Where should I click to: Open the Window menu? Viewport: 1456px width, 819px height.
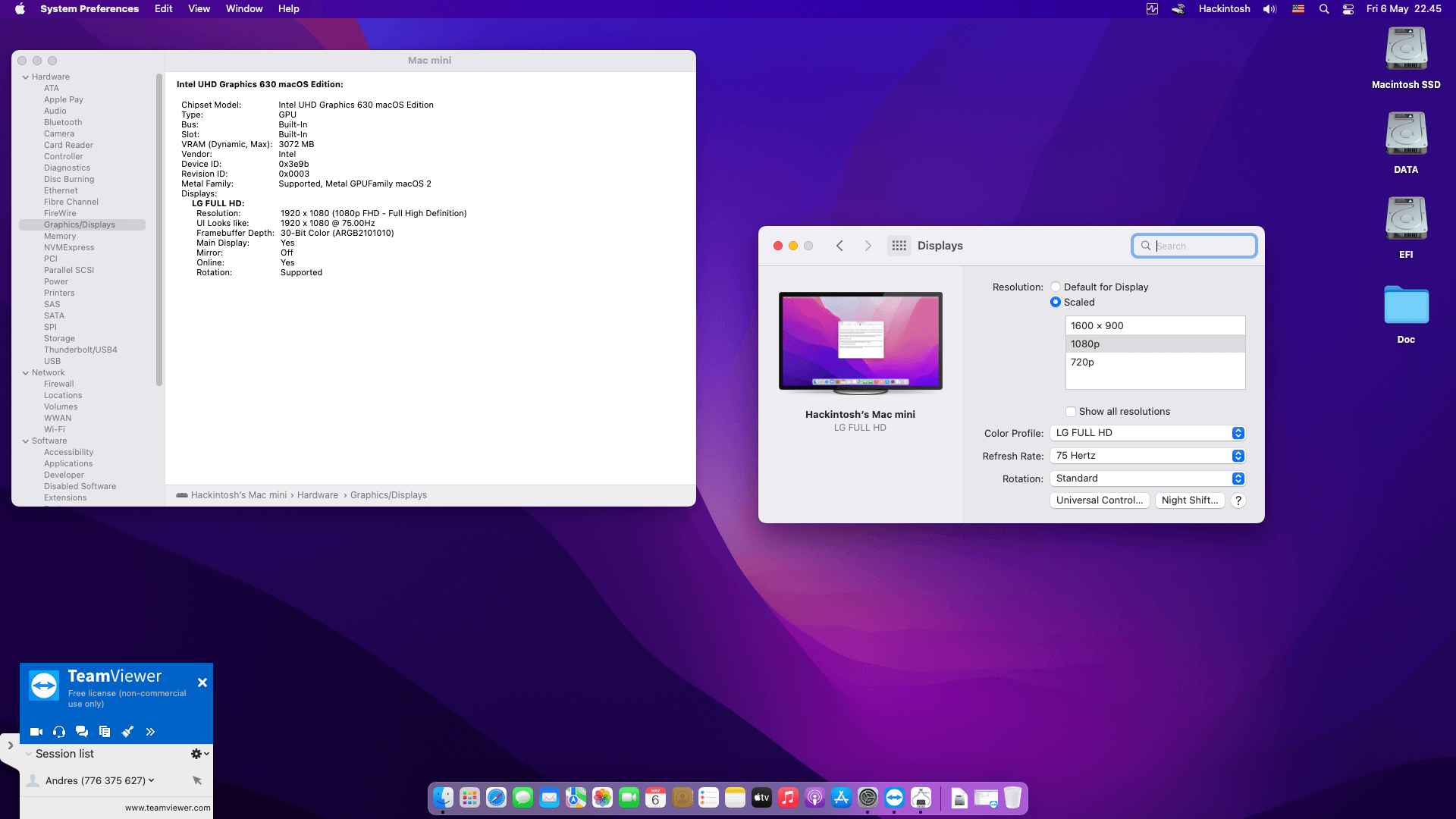tap(244, 9)
